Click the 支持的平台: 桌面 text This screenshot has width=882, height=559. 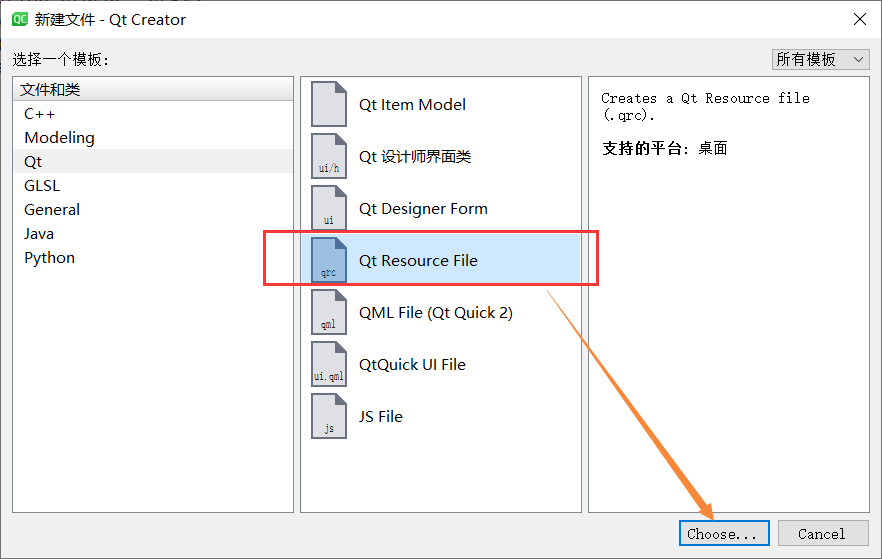coord(664,148)
